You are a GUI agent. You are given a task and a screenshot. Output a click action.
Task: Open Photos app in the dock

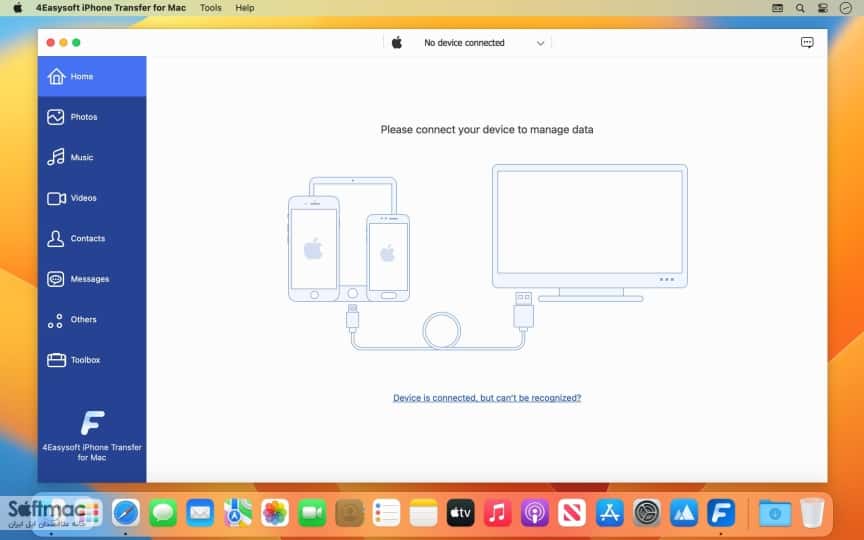274,513
